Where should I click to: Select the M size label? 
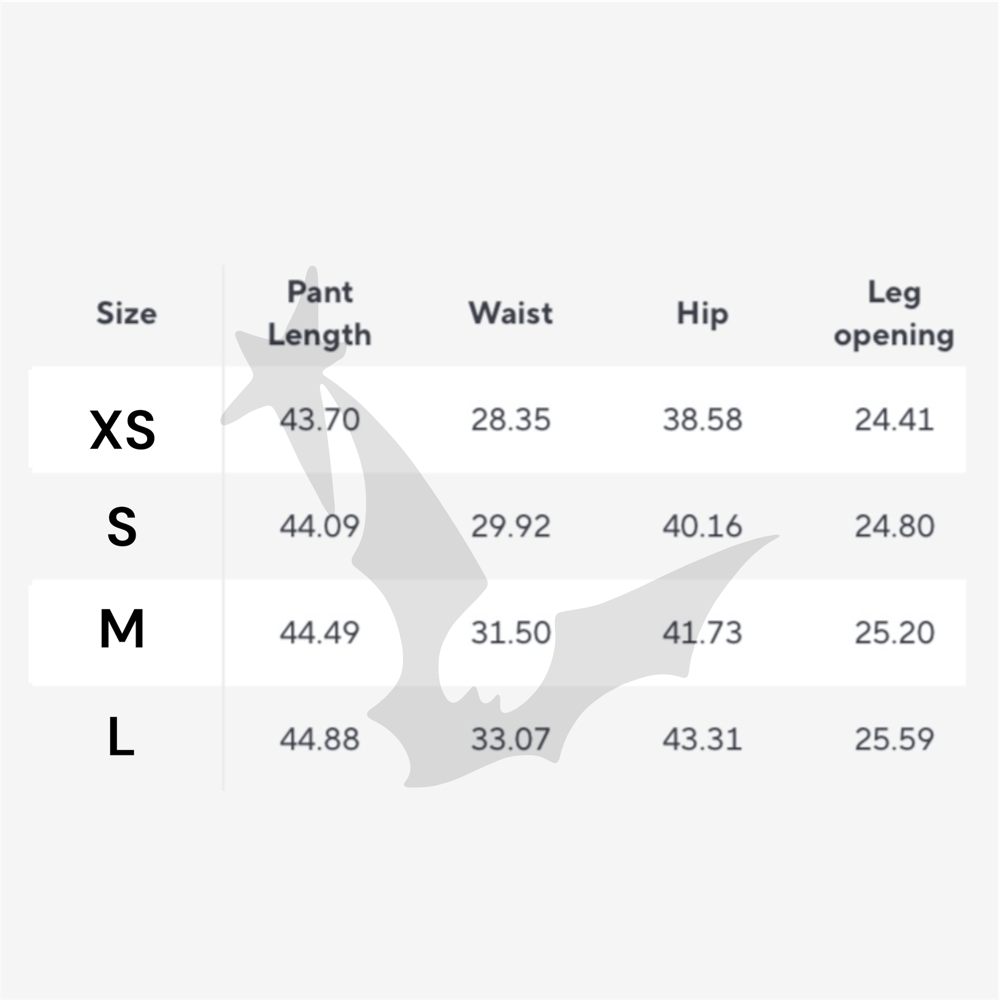(122, 632)
